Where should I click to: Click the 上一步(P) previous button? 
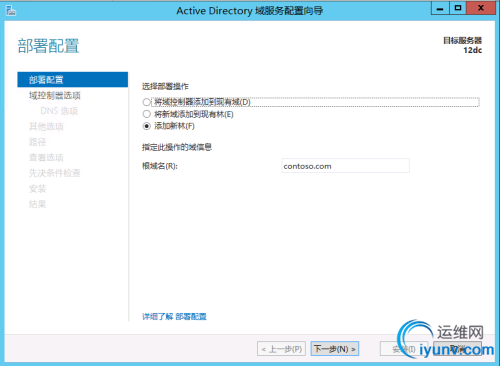pyautogui.click(x=281, y=349)
